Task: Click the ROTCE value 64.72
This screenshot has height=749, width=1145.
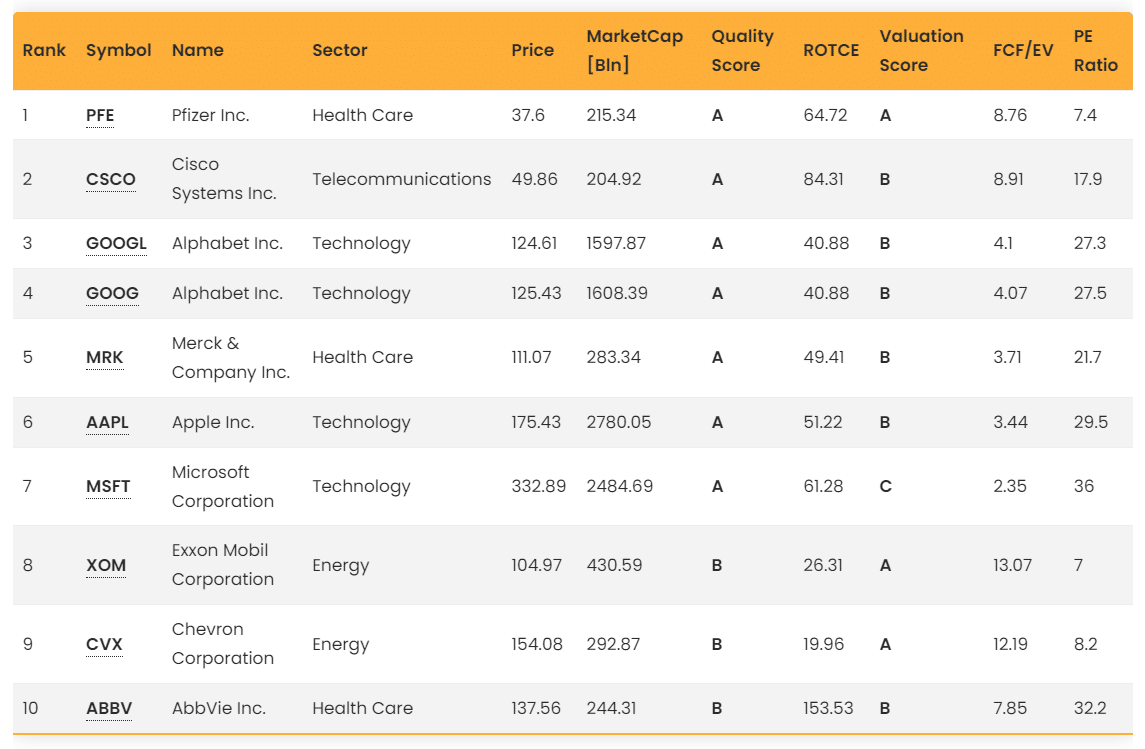Action: 825,115
